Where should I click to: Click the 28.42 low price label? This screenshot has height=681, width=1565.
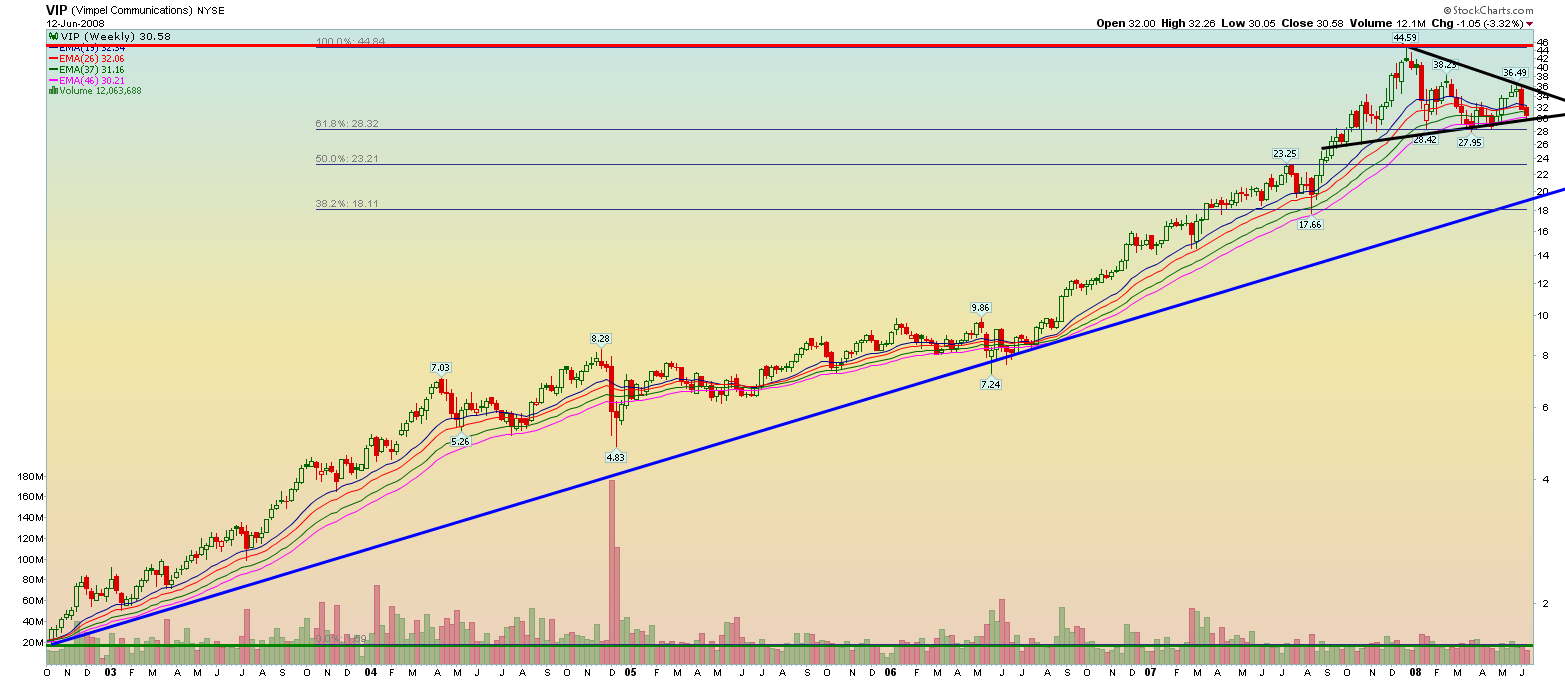point(1425,140)
